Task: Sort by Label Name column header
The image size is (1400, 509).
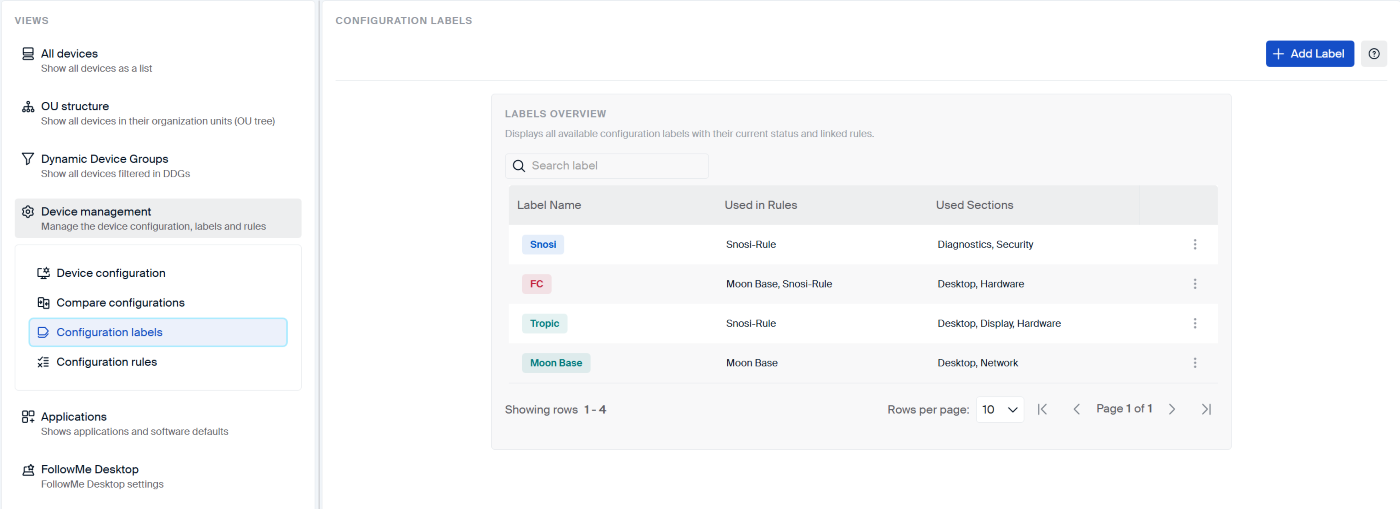Action: tap(549, 205)
